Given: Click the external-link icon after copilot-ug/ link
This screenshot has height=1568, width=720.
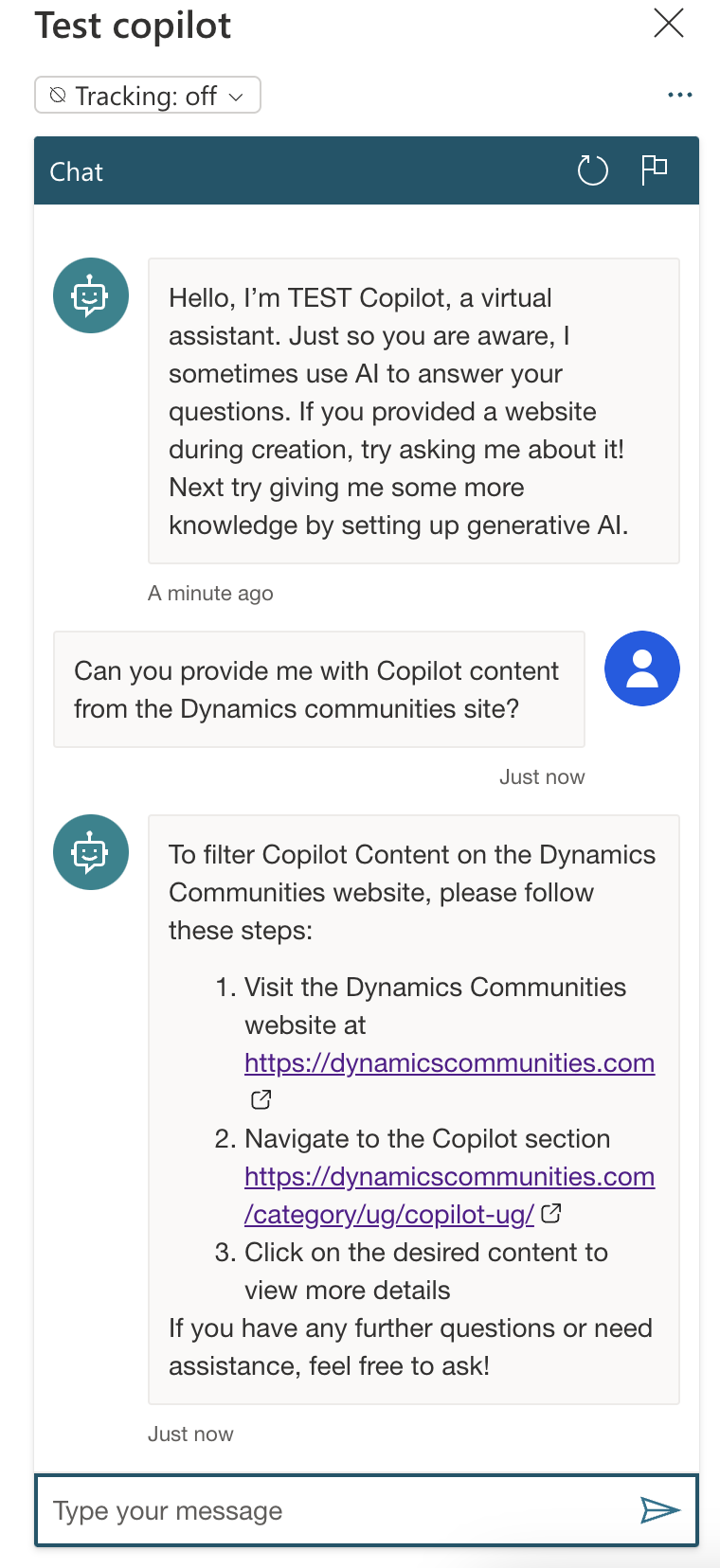Looking at the screenshot, I should [x=551, y=1213].
